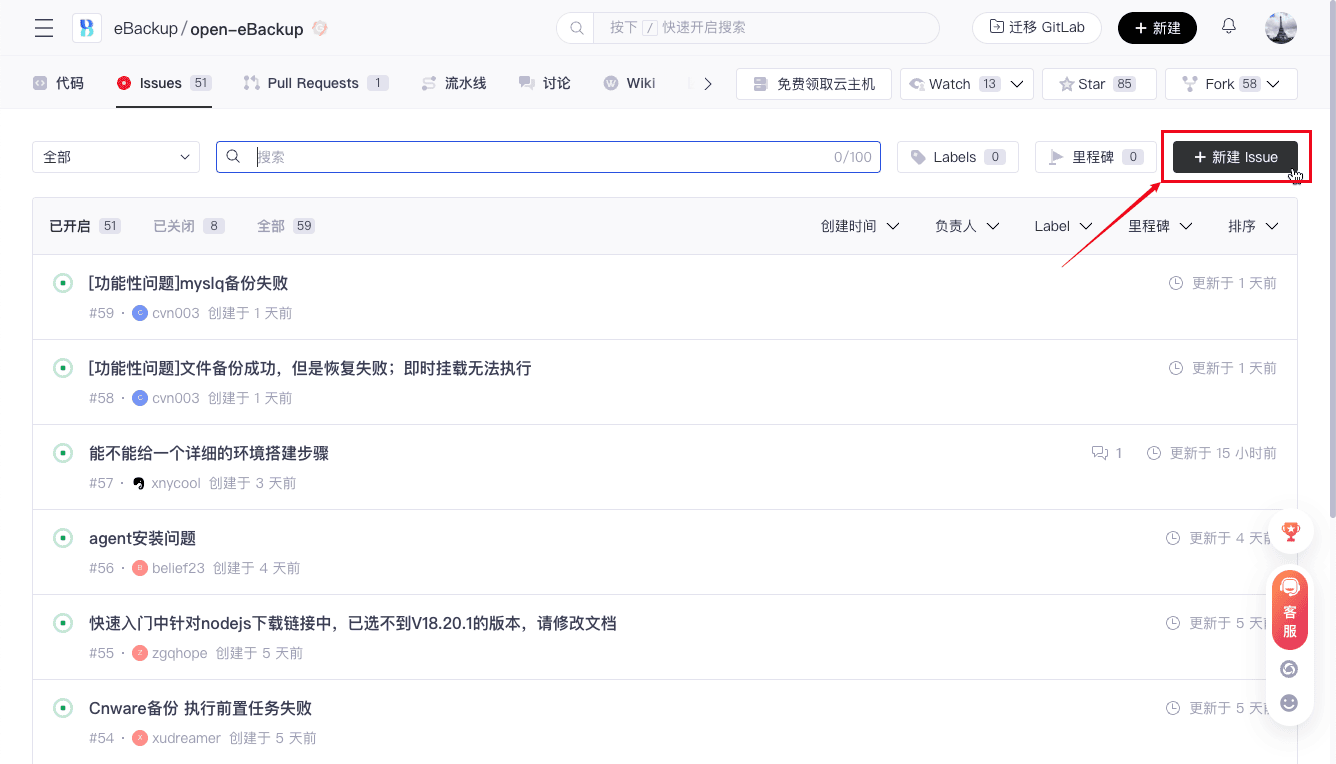
Task: Focus the issue 搜索 input field
Action: tap(540, 157)
